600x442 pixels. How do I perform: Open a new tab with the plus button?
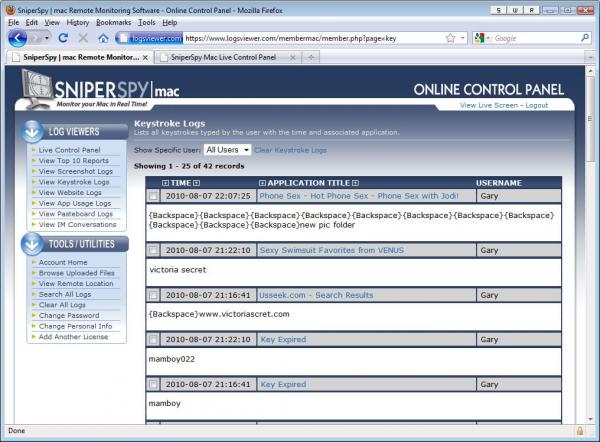[x=311, y=57]
